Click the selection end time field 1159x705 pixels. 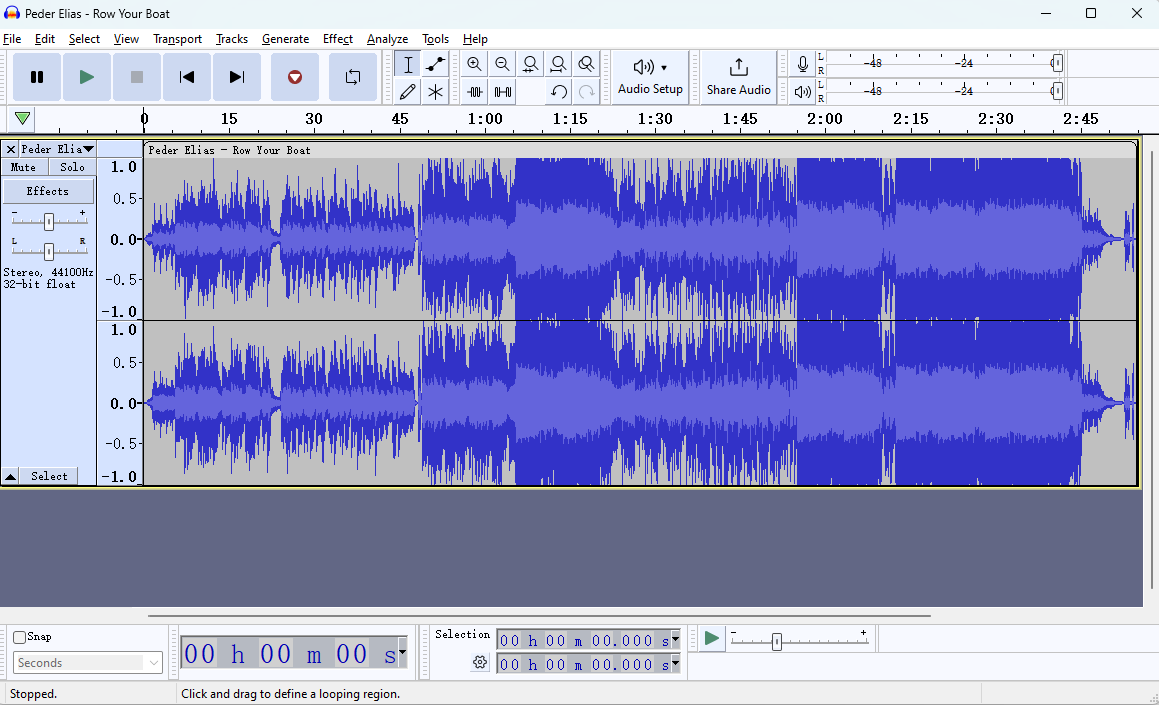(584, 664)
